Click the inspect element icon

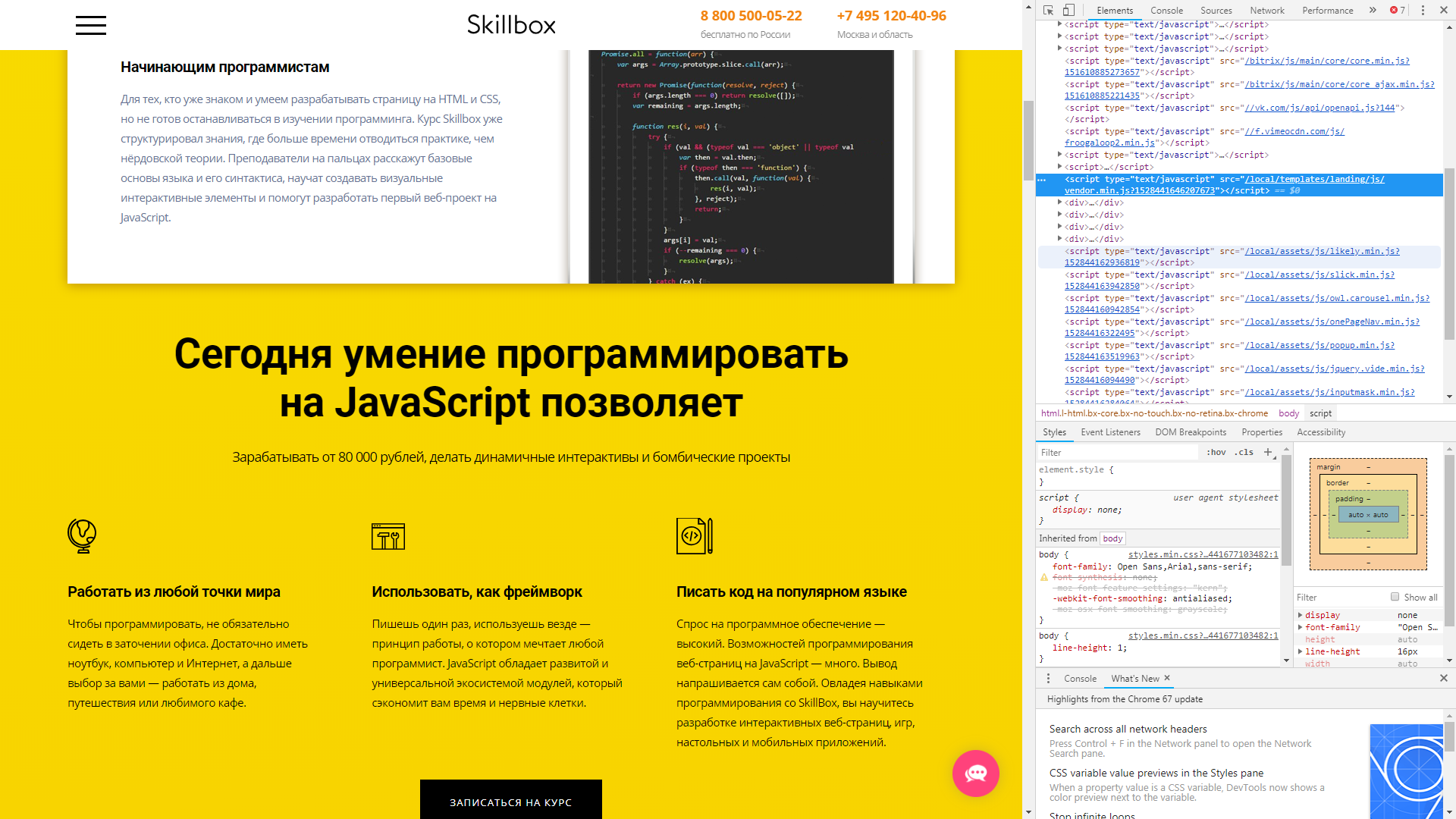coord(1046,8)
